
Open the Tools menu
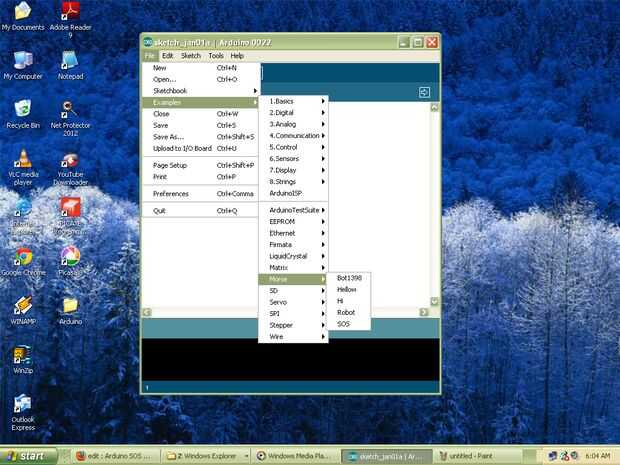pyautogui.click(x=216, y=56)
